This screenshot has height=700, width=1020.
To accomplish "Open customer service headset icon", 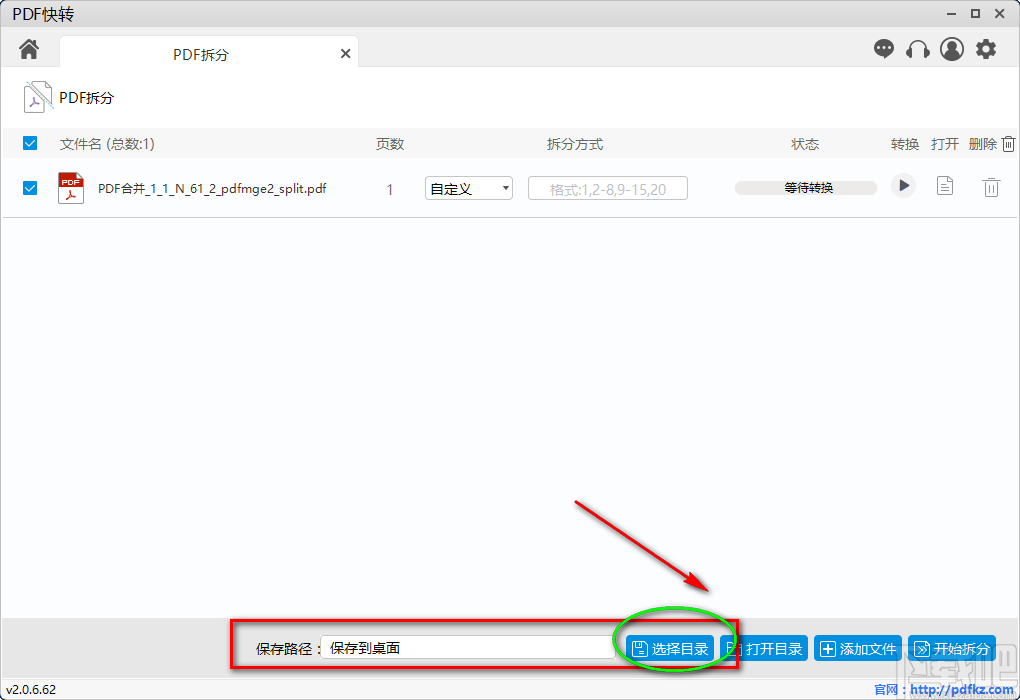I will click(918, 48).
